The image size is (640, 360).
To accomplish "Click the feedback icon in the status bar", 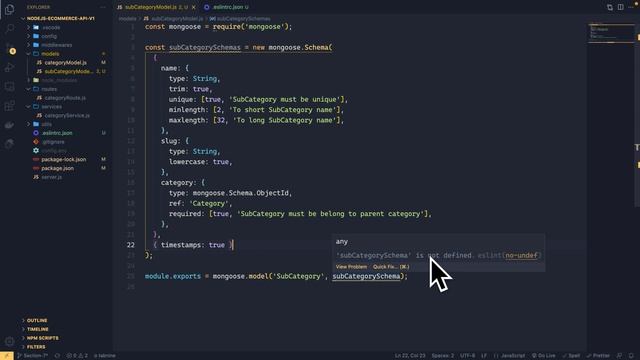I will point(619,356).
